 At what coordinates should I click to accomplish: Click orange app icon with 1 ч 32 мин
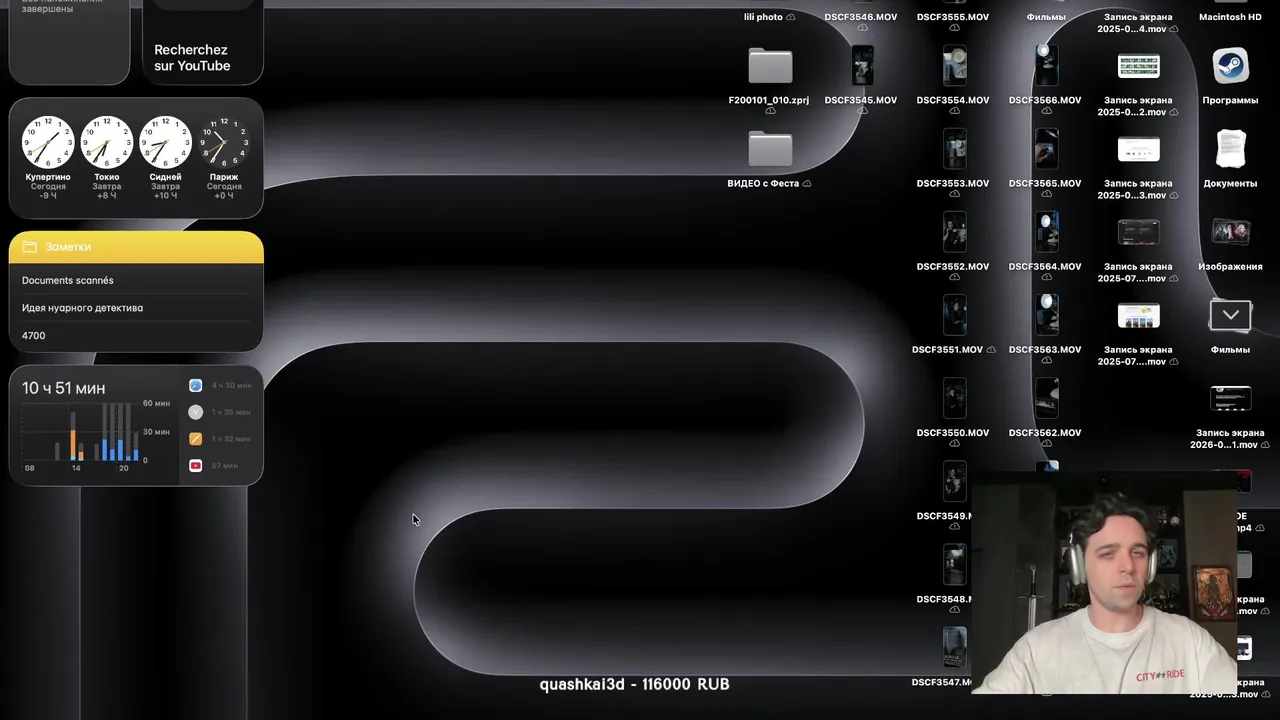click(x=195, y=438)
